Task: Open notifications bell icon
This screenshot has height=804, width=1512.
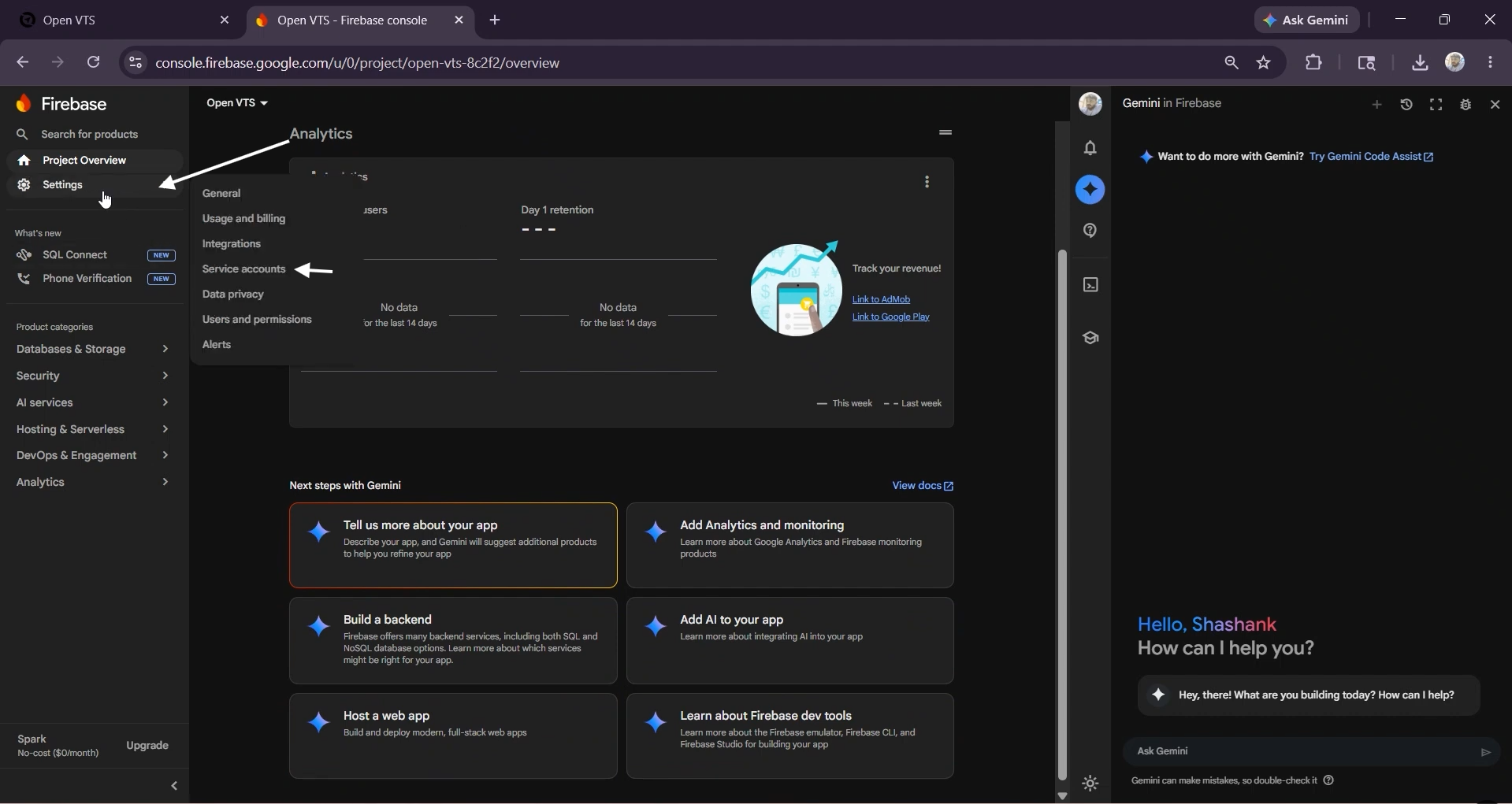Action: [x=1090, y=148]
